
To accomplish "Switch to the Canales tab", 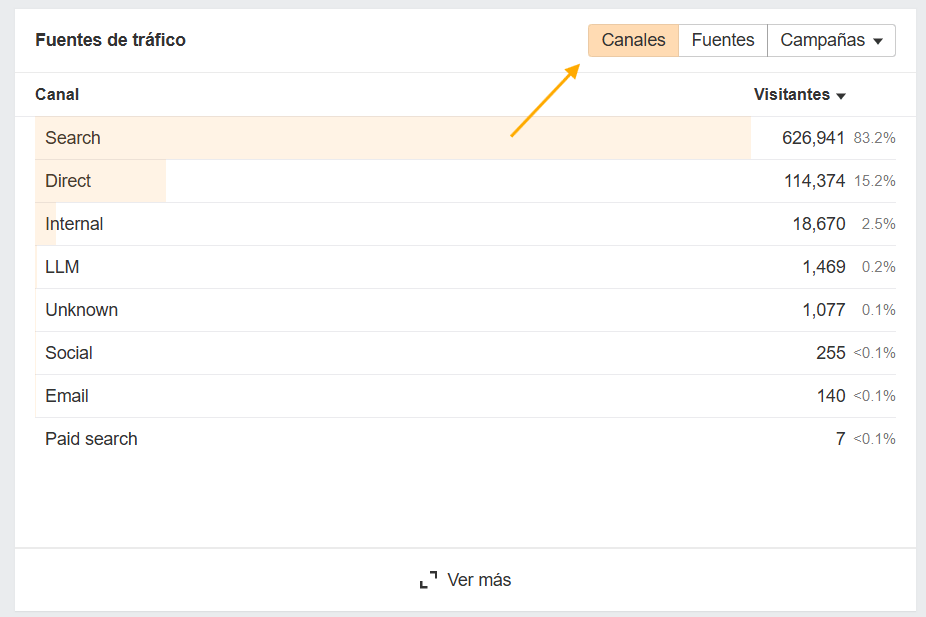I will 633,41.
